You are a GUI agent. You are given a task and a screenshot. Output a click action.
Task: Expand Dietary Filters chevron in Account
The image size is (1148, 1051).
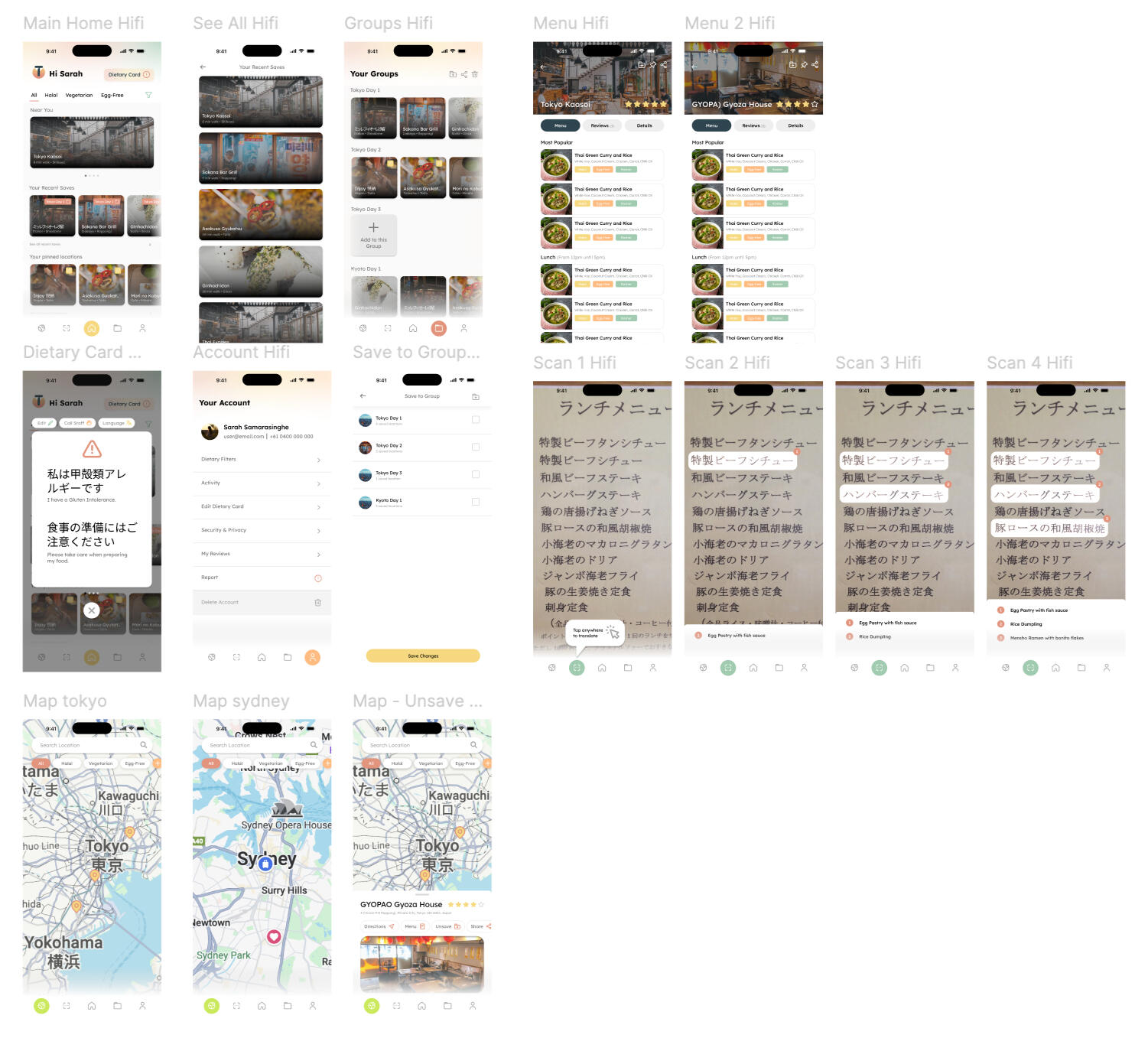click(x=318, y=460)
